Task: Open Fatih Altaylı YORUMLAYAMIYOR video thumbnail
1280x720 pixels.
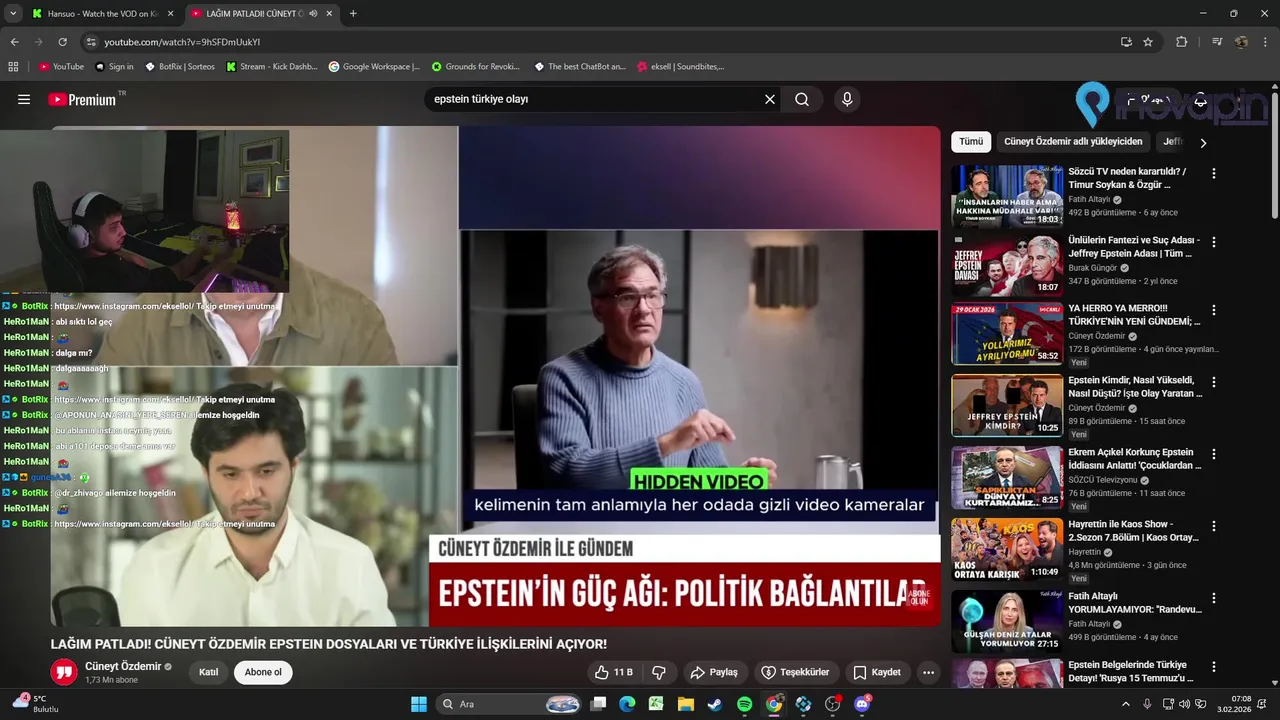Action: pyautogui.click(x=1007, y=621)
